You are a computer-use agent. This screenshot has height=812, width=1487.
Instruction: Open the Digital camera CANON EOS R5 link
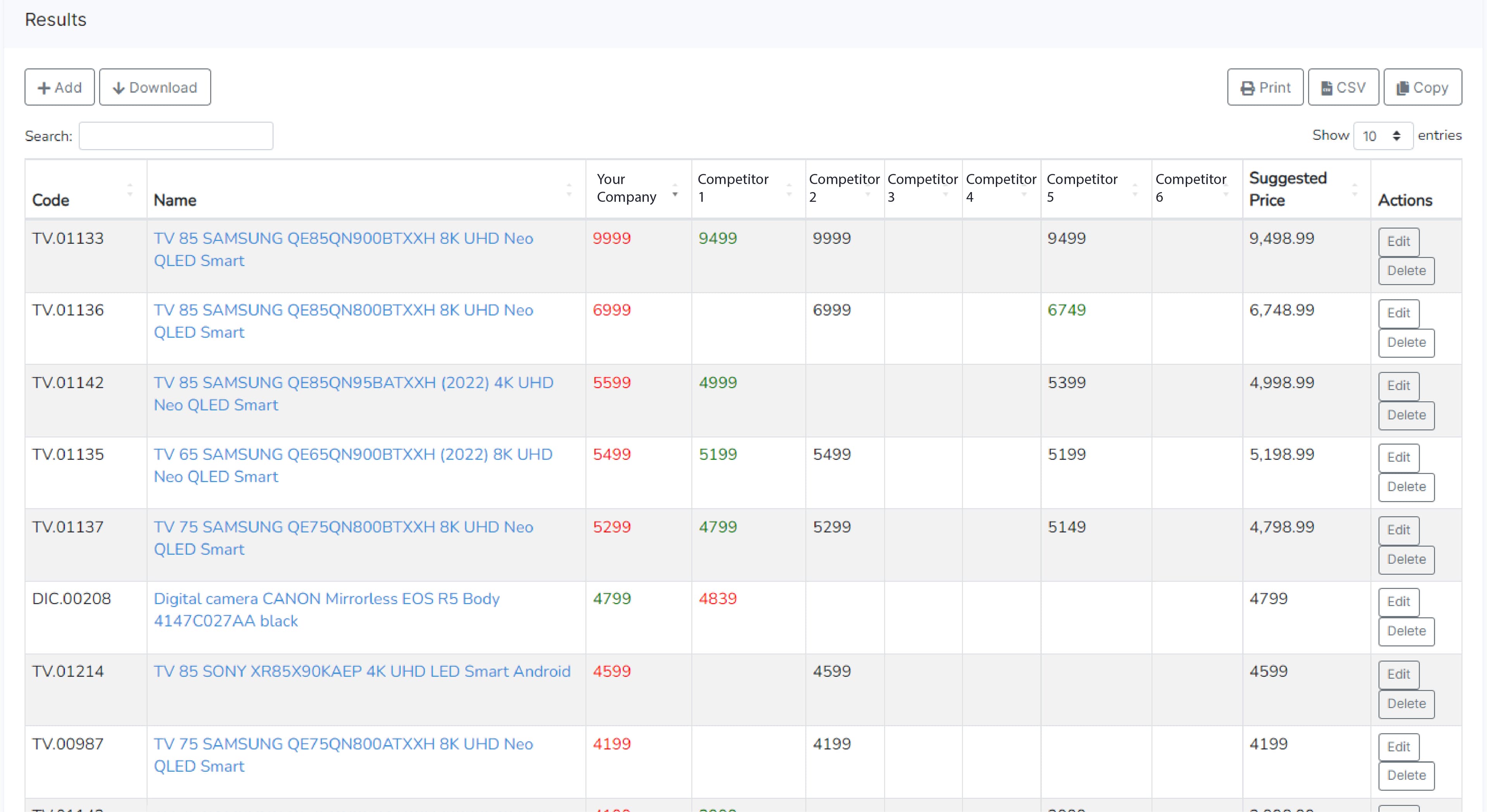coord(326,599)
